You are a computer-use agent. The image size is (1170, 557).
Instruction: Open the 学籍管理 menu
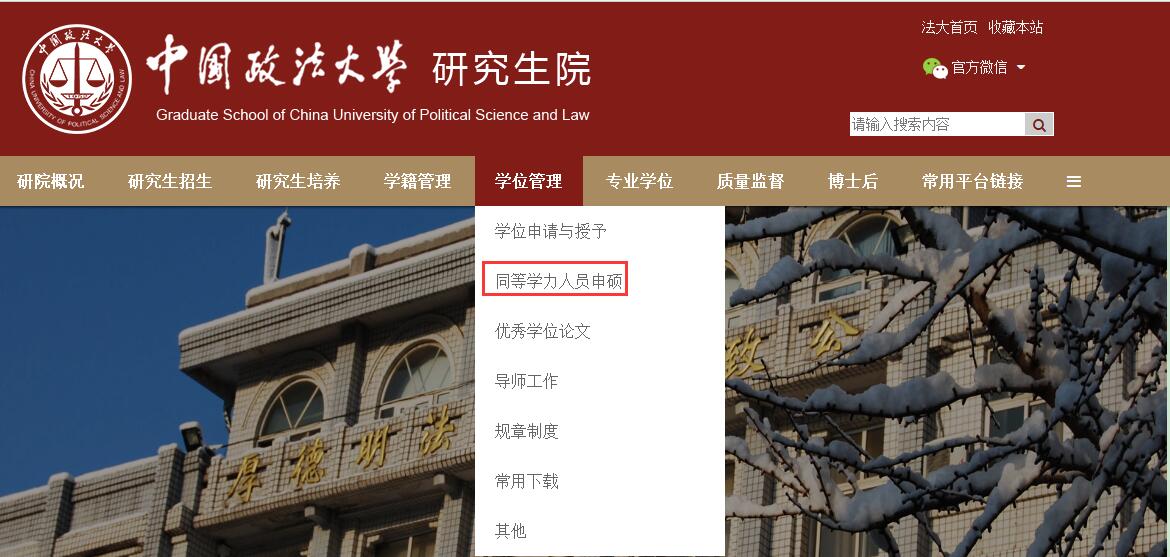(418, 182)
